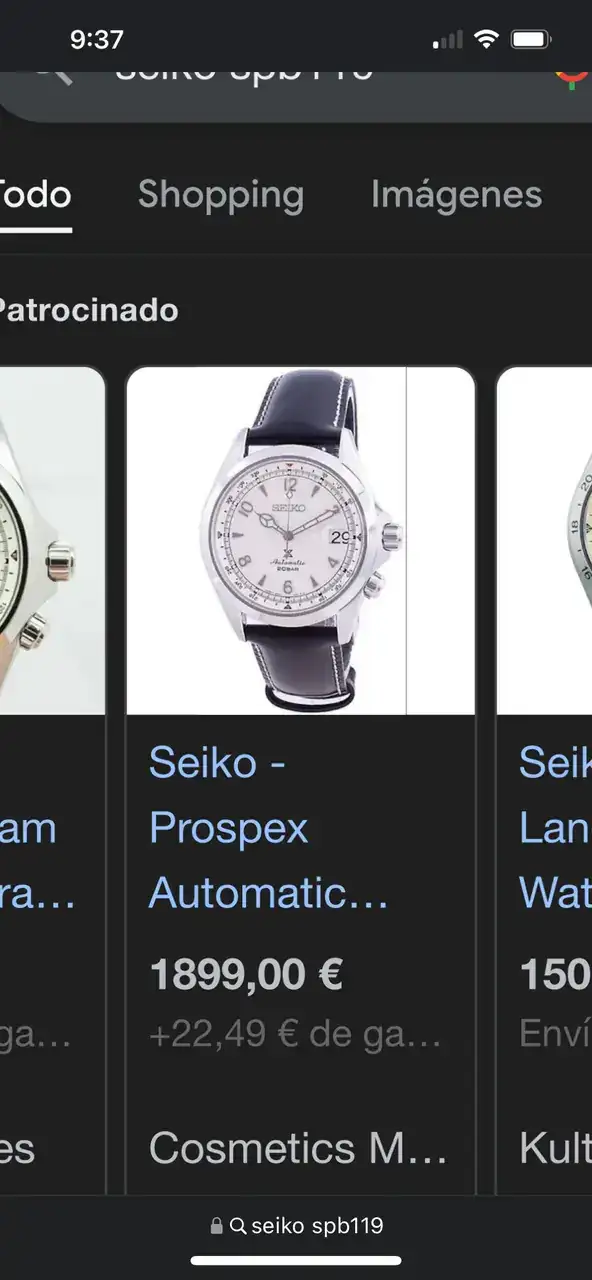Switch to the Shopping tab
The height and width of the screenshot is (1280, 592).
point(221,195)
